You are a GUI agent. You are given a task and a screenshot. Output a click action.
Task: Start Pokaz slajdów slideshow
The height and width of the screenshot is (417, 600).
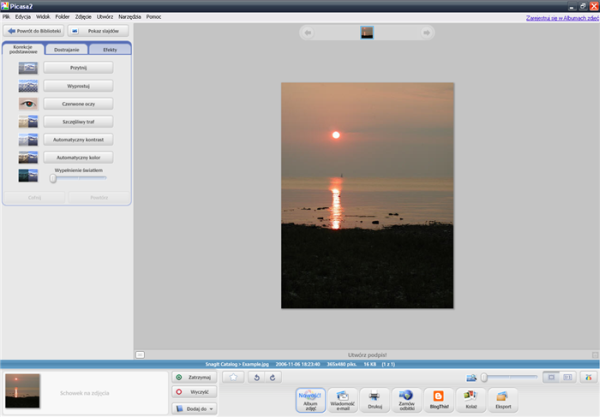point(98,31)
